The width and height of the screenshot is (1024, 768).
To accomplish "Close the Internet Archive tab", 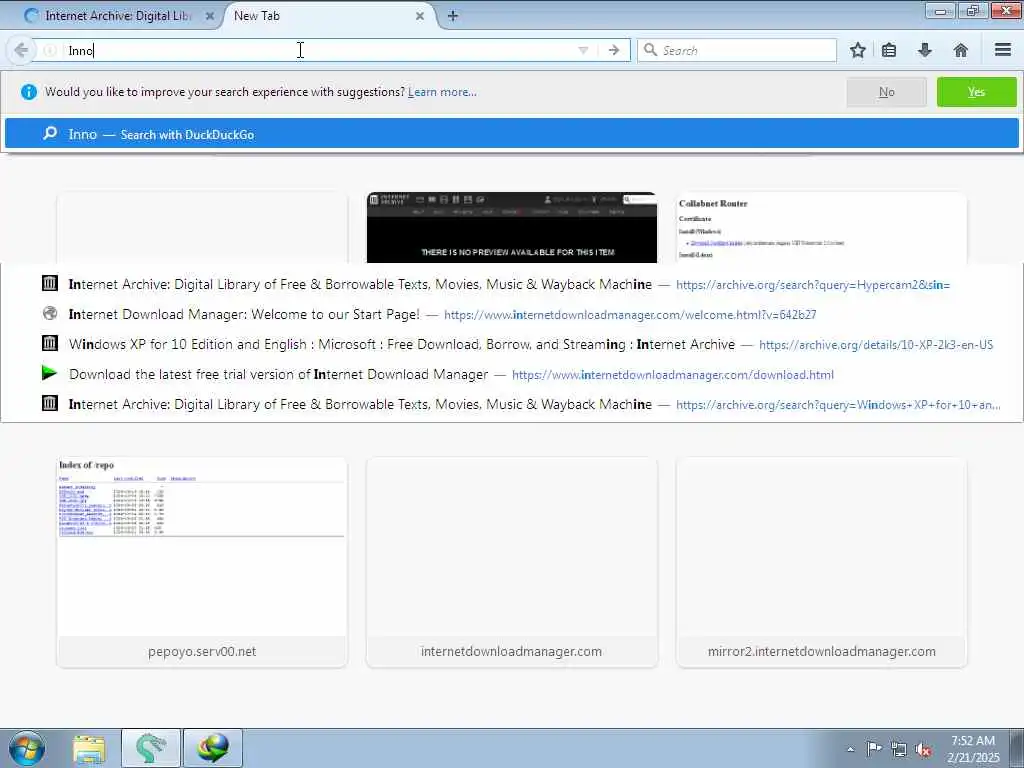I will pyautogui.click(x=210, y=16).
